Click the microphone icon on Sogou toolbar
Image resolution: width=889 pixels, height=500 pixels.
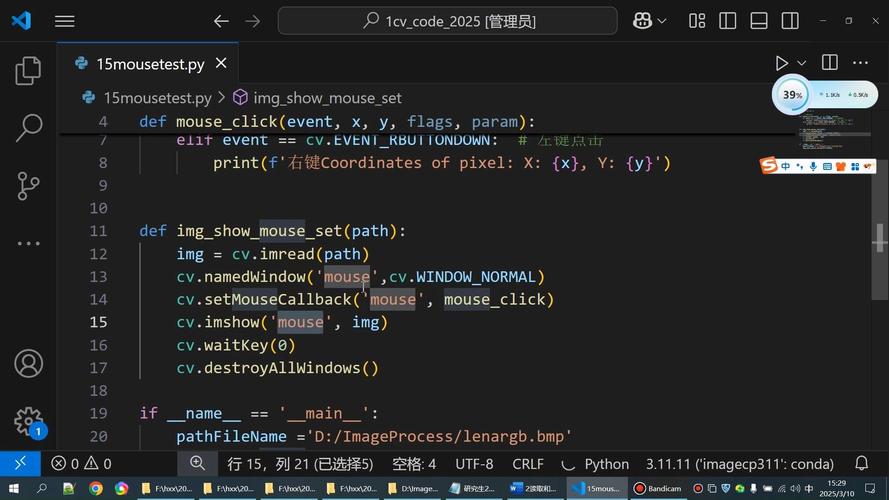813,166
